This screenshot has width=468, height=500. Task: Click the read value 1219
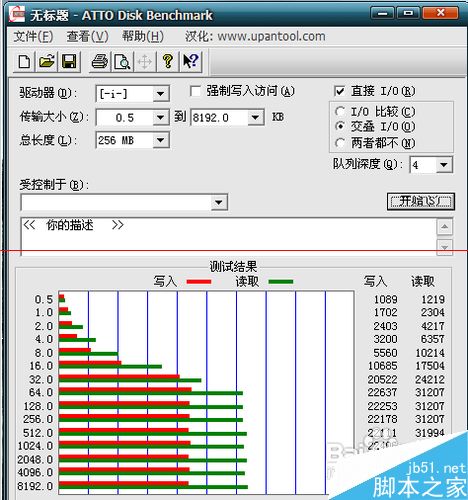pyautogui.click(x=433, y=299)
